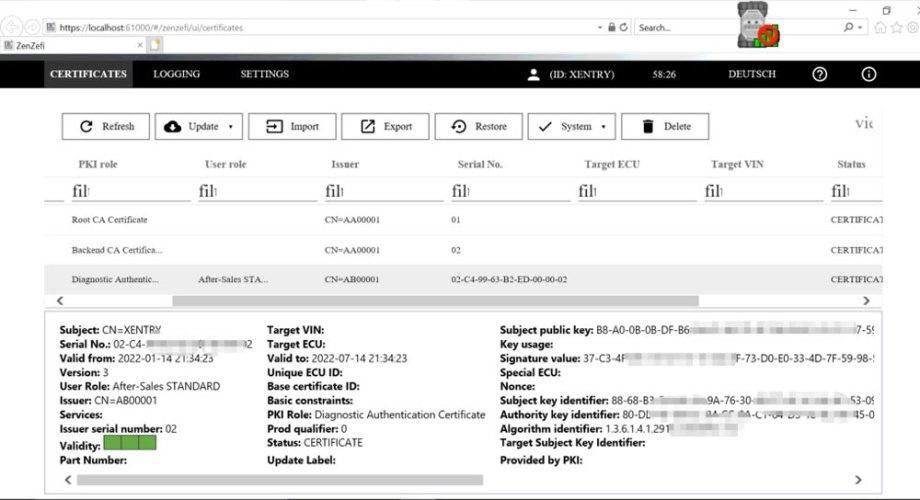Click the Refresh certificates button
The height and width of the screenshot is (500, 920).
click(x=106, y=126)
